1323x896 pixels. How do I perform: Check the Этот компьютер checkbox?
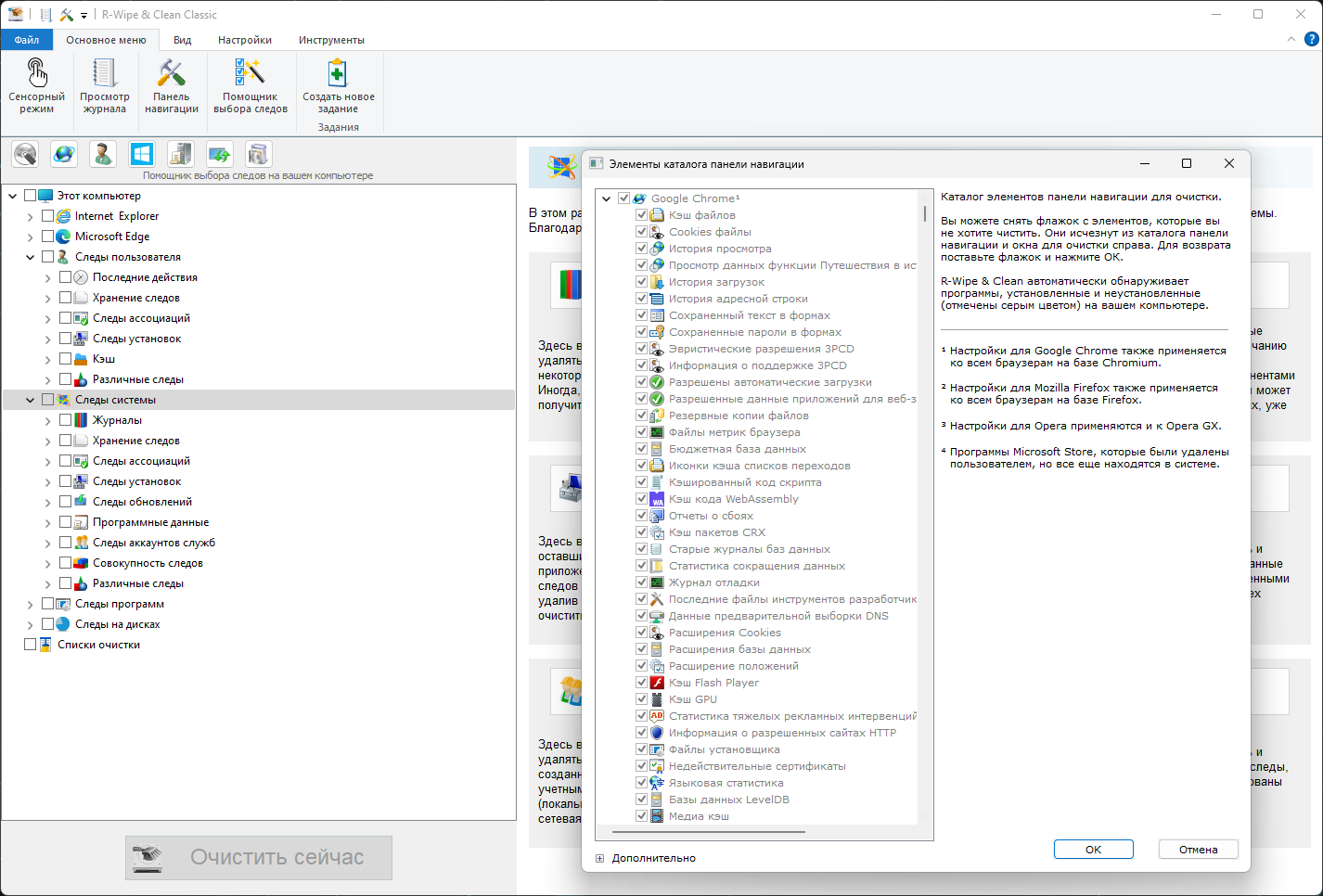click(30, 196)
